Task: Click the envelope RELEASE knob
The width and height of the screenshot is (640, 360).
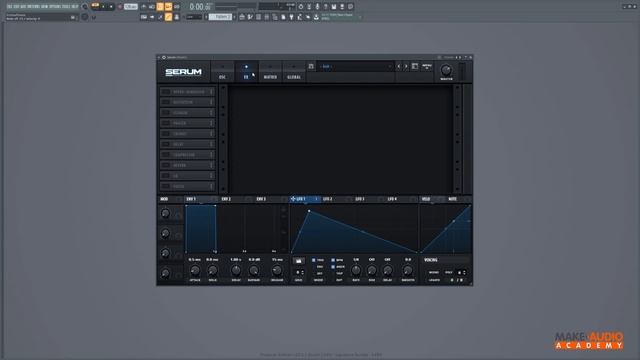Action: click(277, 270)
